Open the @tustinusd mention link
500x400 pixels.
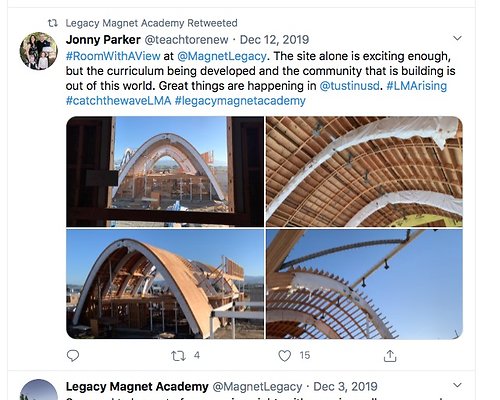pyautogui.click(x=349, y=86)
